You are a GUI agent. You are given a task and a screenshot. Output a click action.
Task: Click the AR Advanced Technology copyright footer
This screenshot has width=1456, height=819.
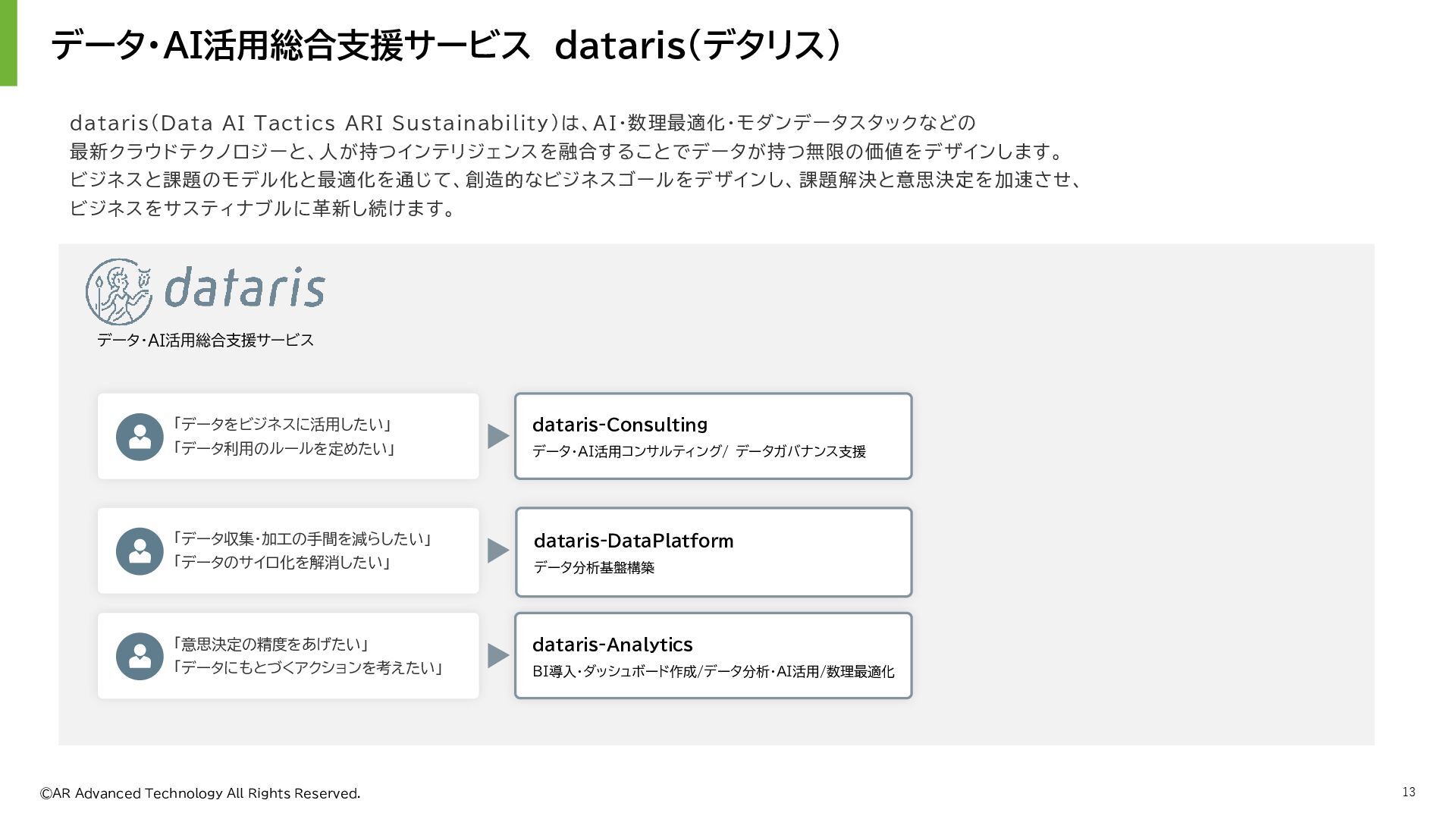(200, 793)
